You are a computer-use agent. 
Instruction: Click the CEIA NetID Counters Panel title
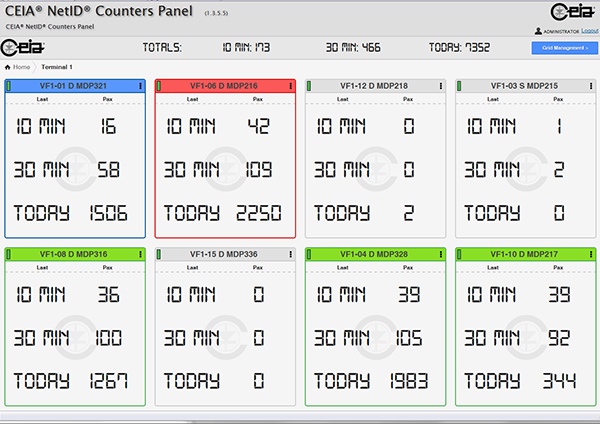tap(98, 11)
